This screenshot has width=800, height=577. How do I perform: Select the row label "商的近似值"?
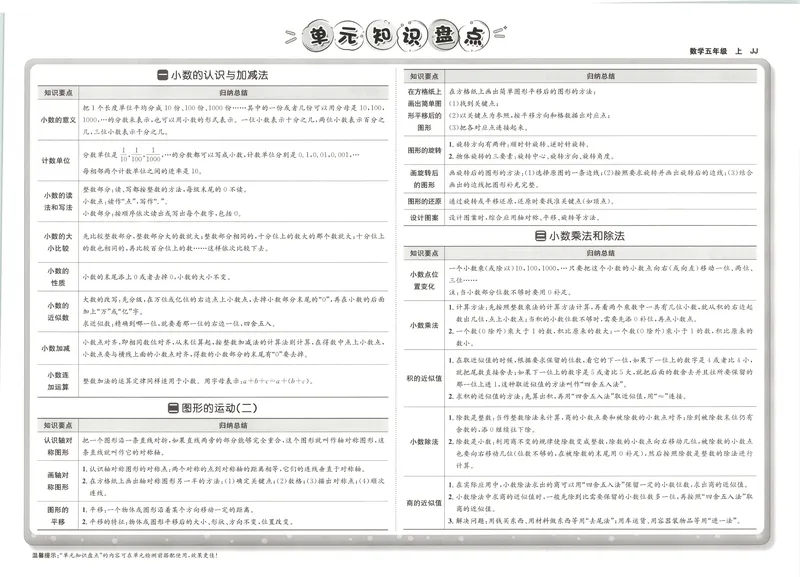(x=424, y=503)
